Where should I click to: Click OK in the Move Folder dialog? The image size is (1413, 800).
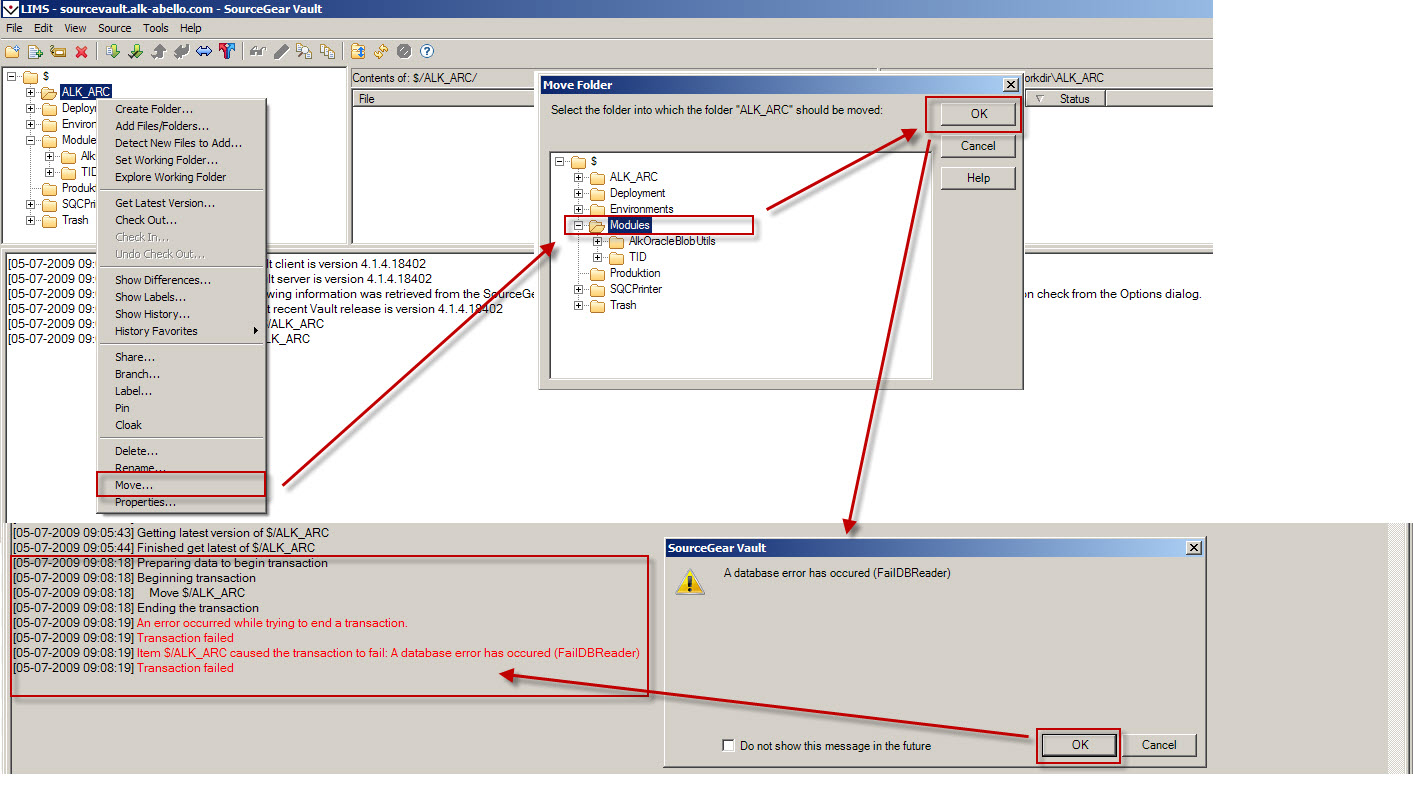979,114
